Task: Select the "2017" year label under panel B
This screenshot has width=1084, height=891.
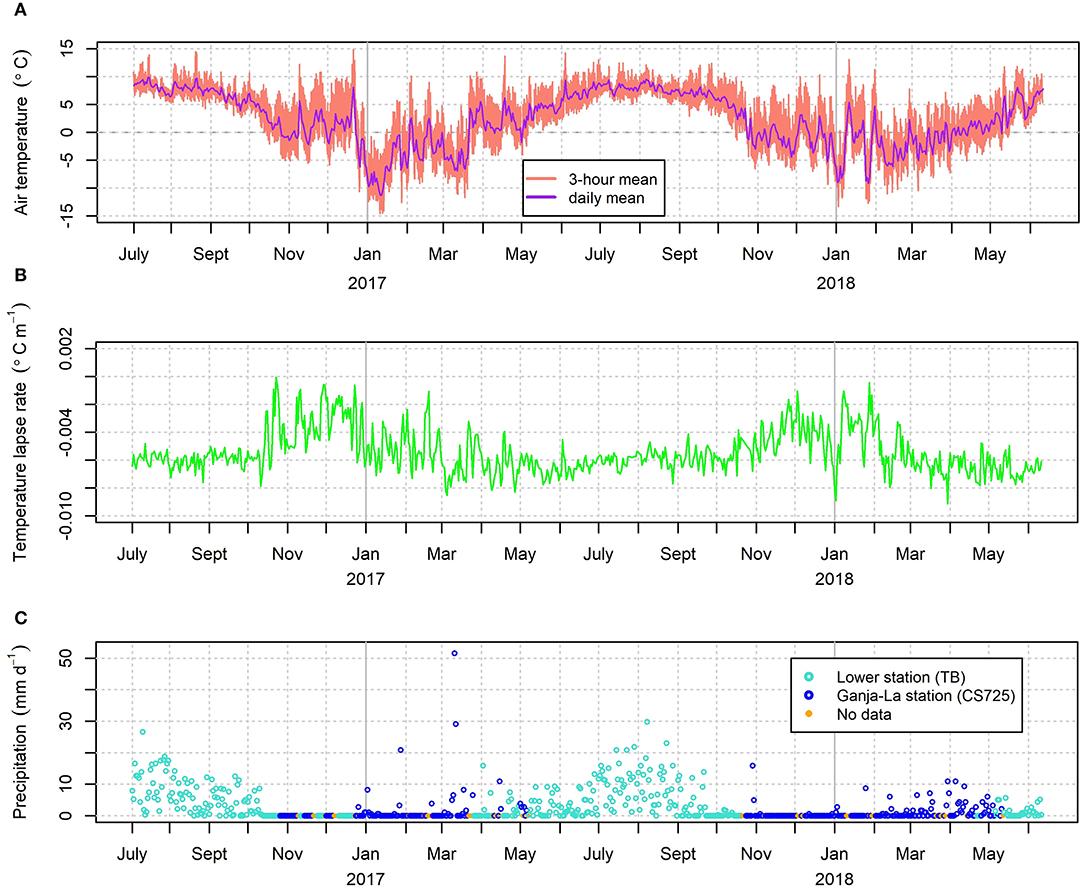Action: (x=365, y=579)
